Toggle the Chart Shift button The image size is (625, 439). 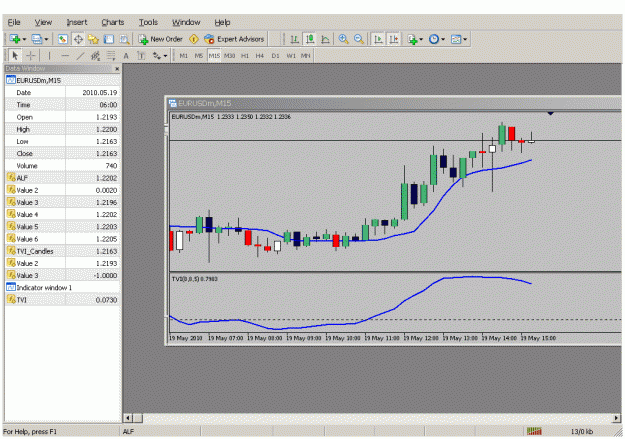coord(393,39)
